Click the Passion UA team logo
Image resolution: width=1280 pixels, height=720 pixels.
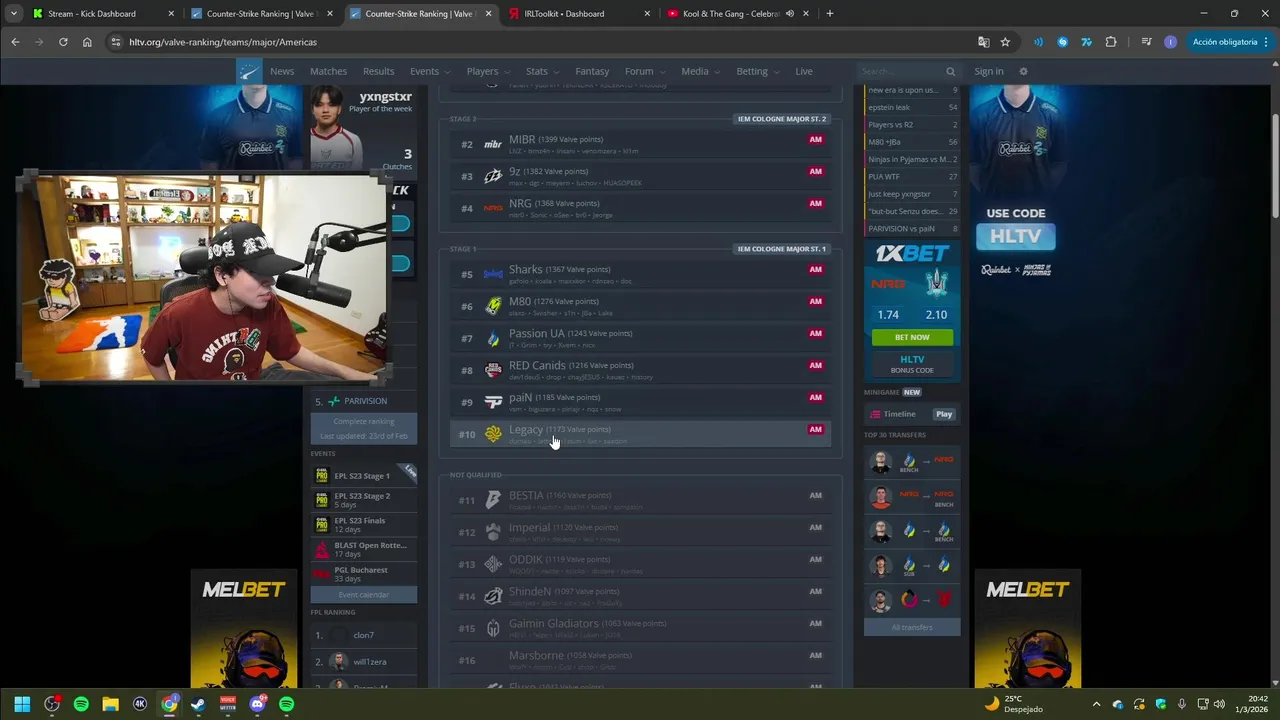click(x=493, y=338)
